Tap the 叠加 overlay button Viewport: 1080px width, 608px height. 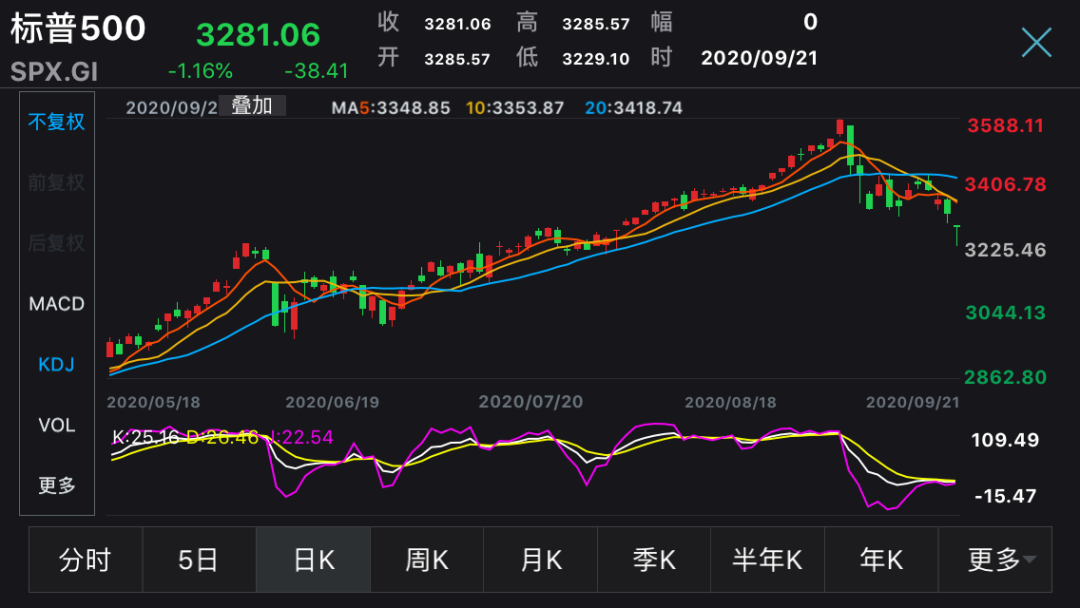pos(252,106)
